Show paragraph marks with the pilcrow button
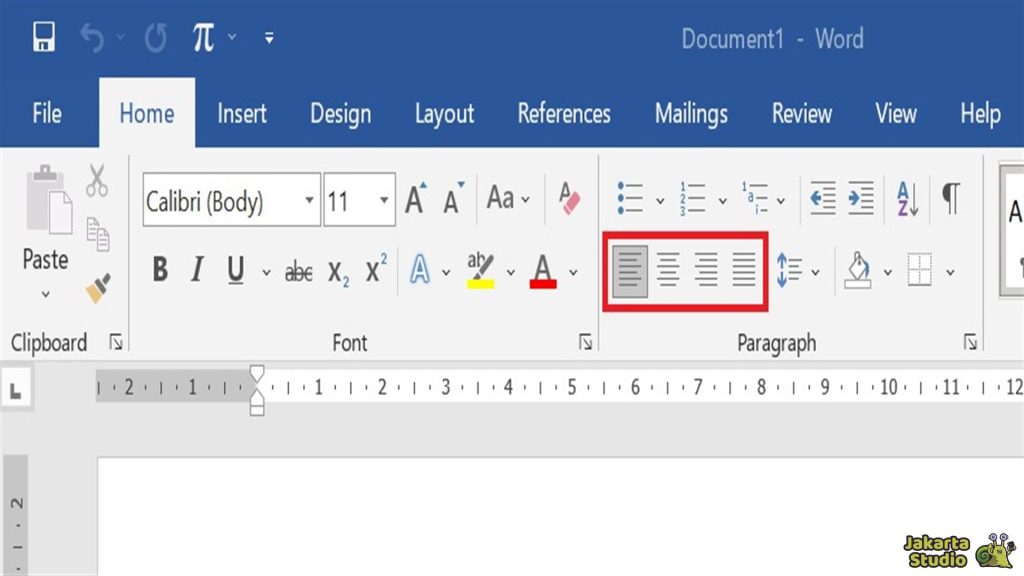The height and width of the screenshot is (576, 1024). (950, 200)
